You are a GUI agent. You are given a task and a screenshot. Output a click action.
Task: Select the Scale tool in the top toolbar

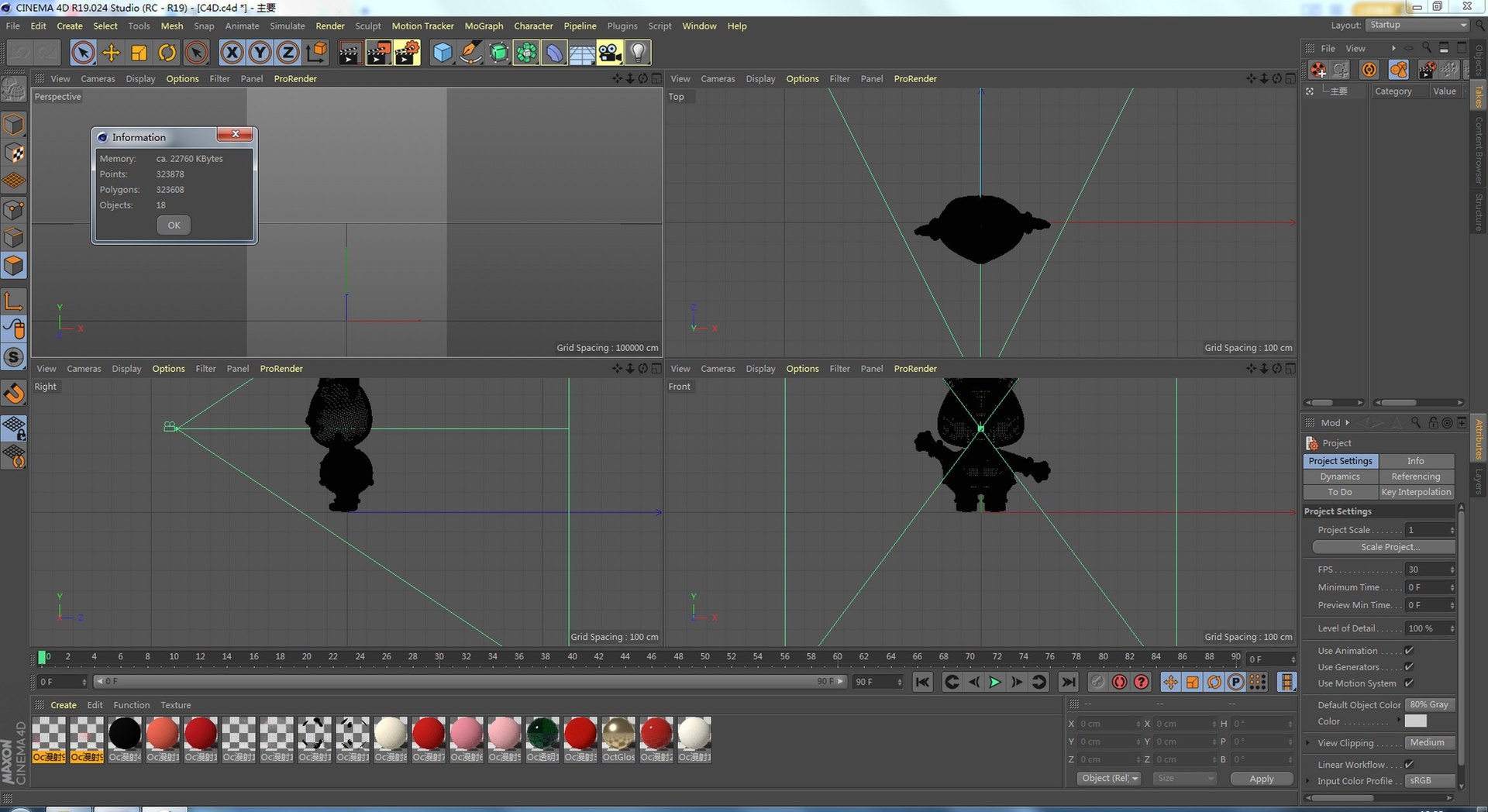click(139, 53)
